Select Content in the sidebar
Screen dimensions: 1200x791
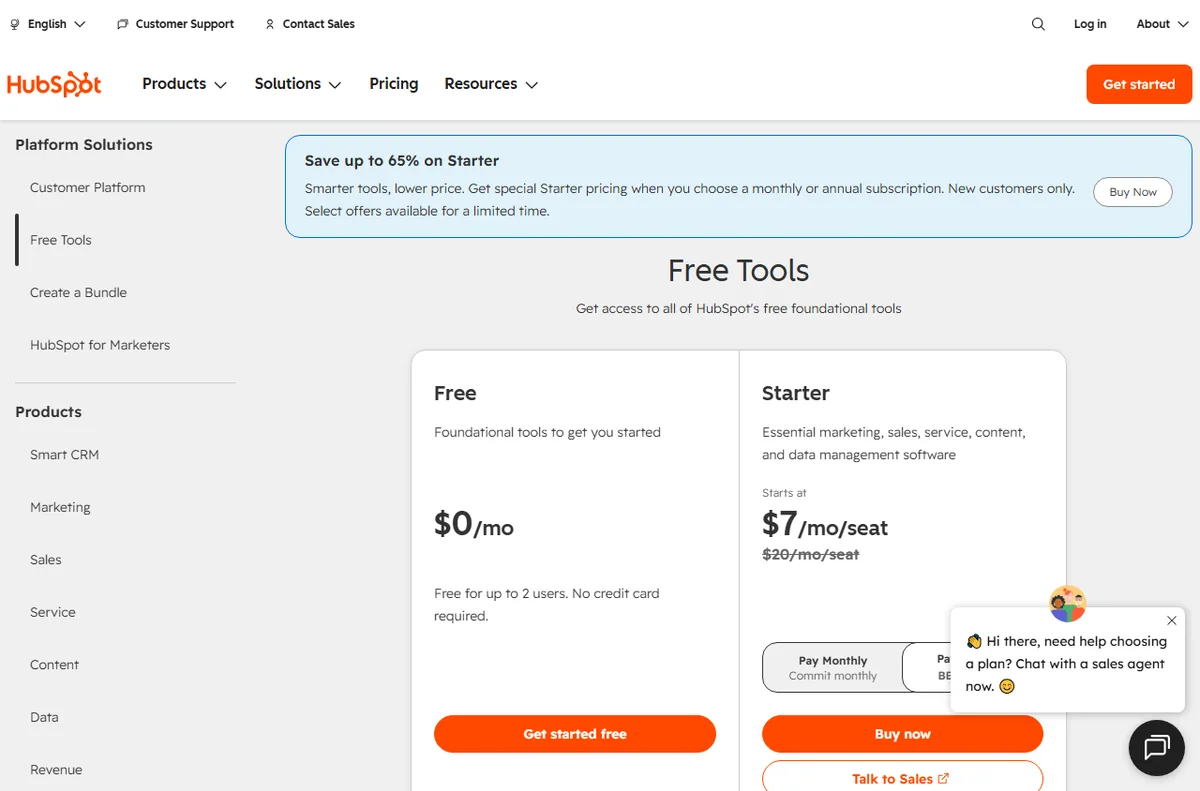click(x=54, y=665)
